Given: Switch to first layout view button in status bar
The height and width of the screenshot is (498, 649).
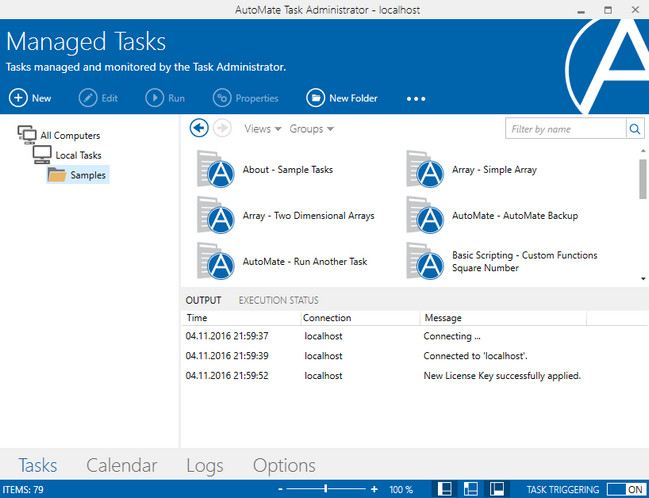Looking at the screenshot, I should 444,489.
